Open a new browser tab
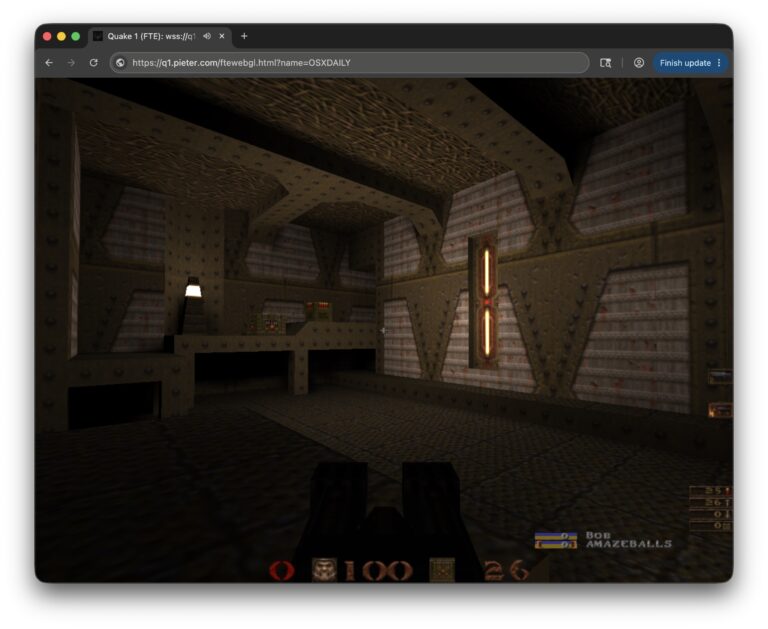The image size is (768, 629). pyautogui.click(x=244, y=36)
